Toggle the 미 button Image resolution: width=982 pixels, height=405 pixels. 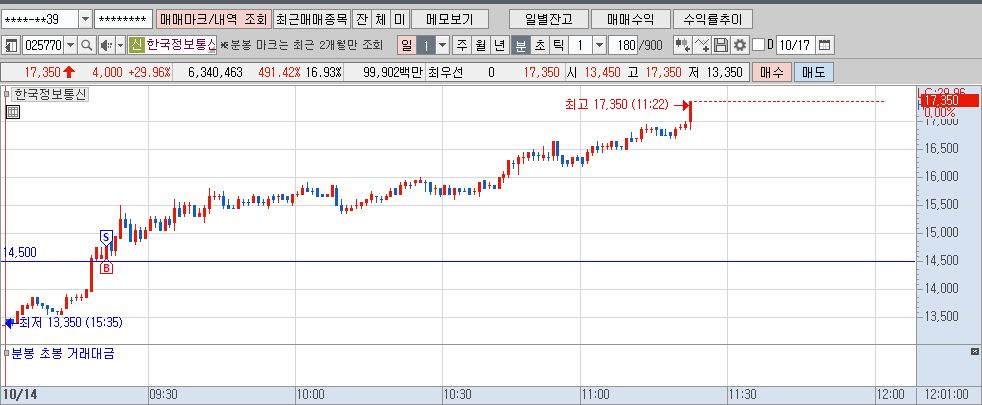(x=400, y=19)
